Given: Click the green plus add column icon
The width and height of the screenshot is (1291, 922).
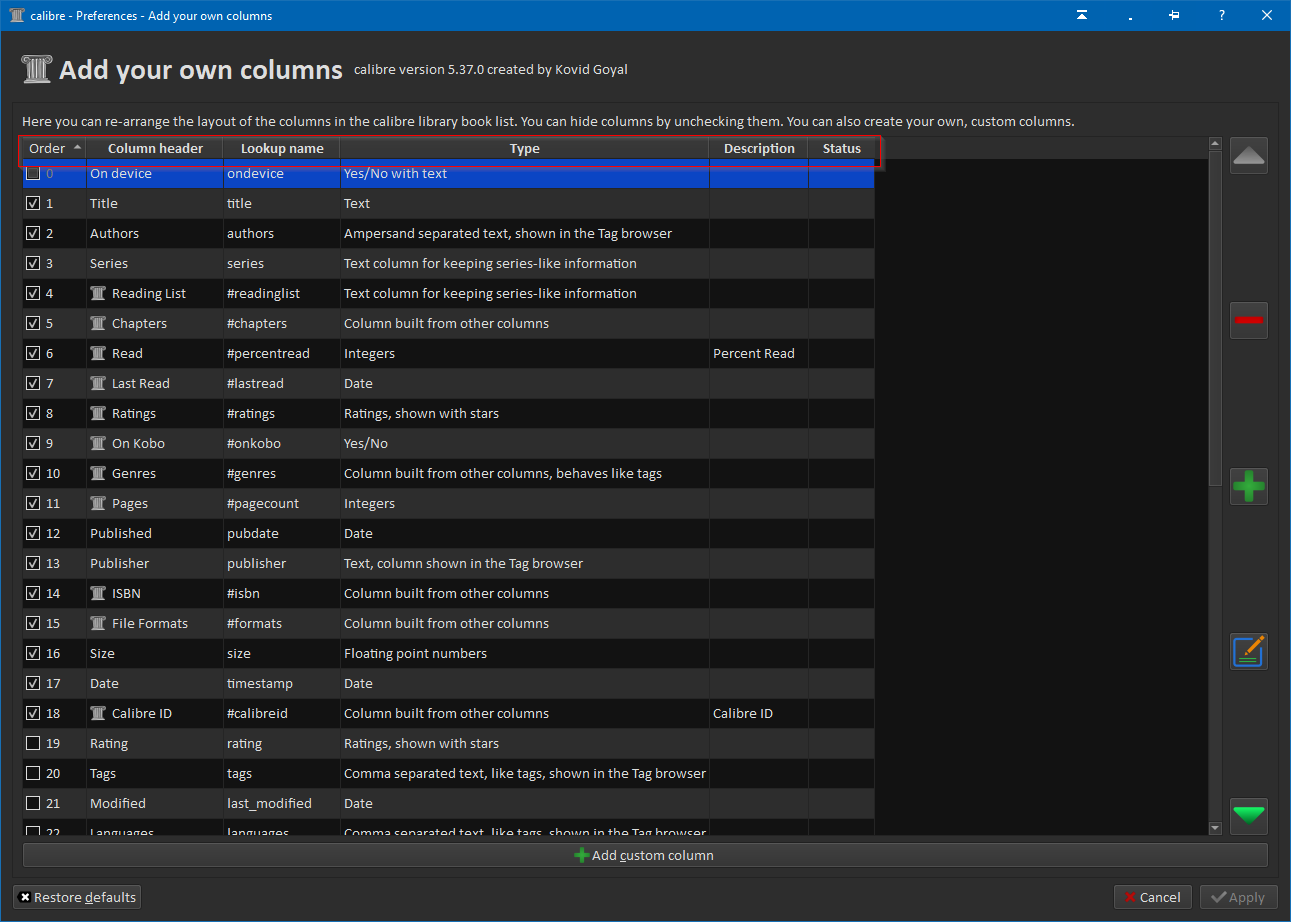Looking at the screenshot, I should pos(1248,487).
